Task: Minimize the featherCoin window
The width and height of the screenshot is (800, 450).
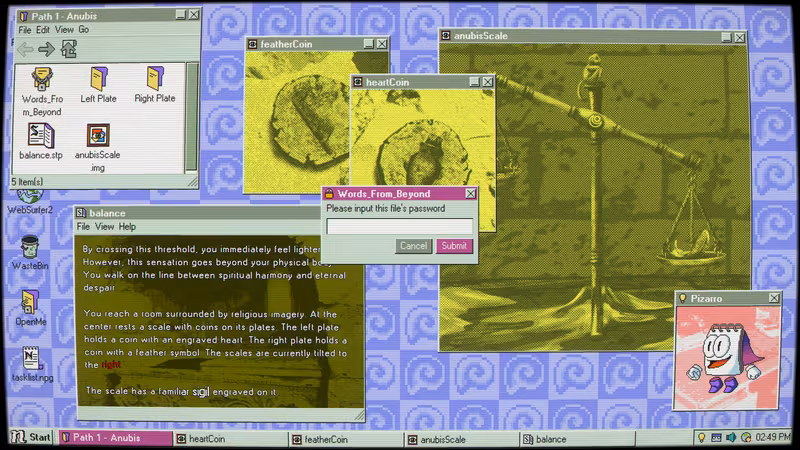Action: [x=369, y=44]
